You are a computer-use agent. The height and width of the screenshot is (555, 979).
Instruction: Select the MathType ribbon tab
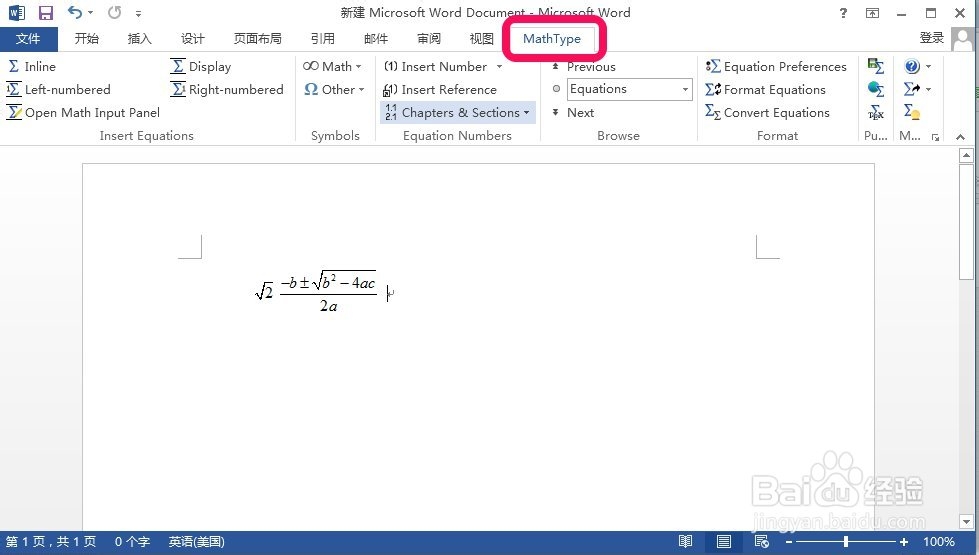(x=552, y=39)
